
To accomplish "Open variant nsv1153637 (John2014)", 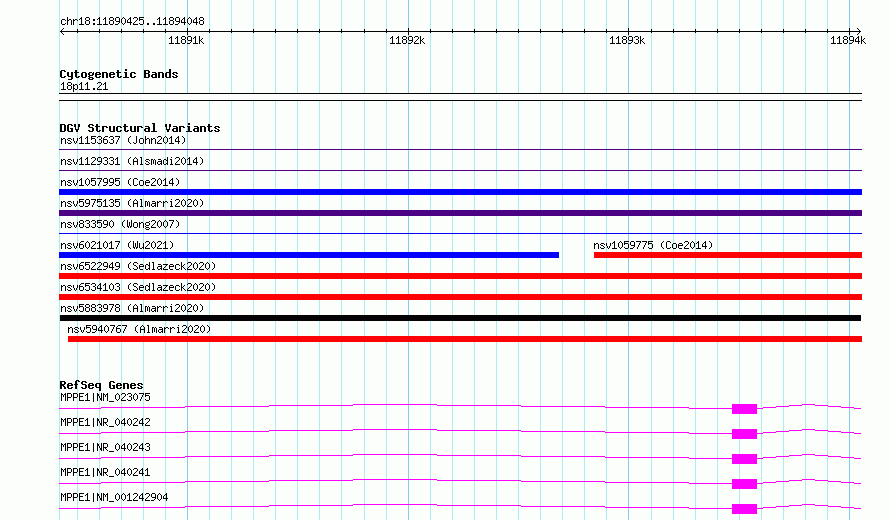I will click(123, 140).
